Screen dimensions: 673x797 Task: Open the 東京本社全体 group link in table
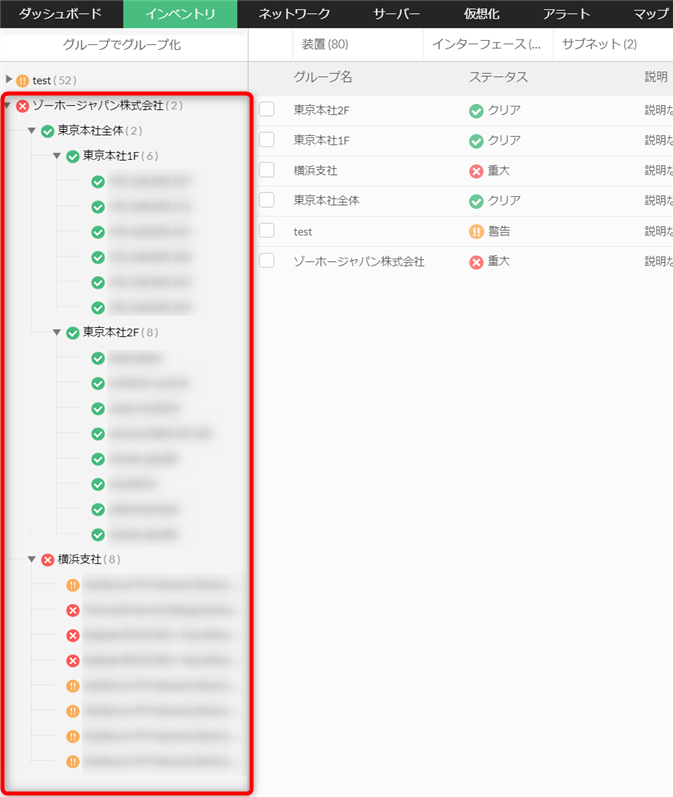[x=326, y=200]
